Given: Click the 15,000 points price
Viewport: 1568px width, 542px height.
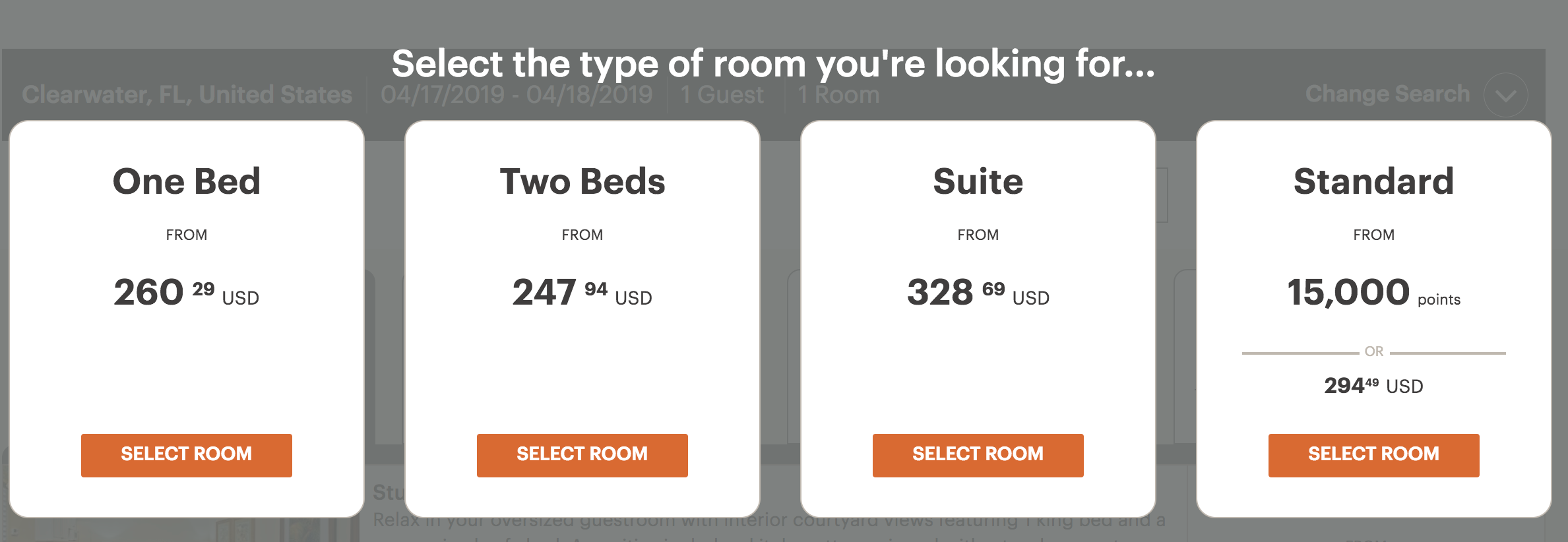Looking at the screenshot, I should 1373,292.
